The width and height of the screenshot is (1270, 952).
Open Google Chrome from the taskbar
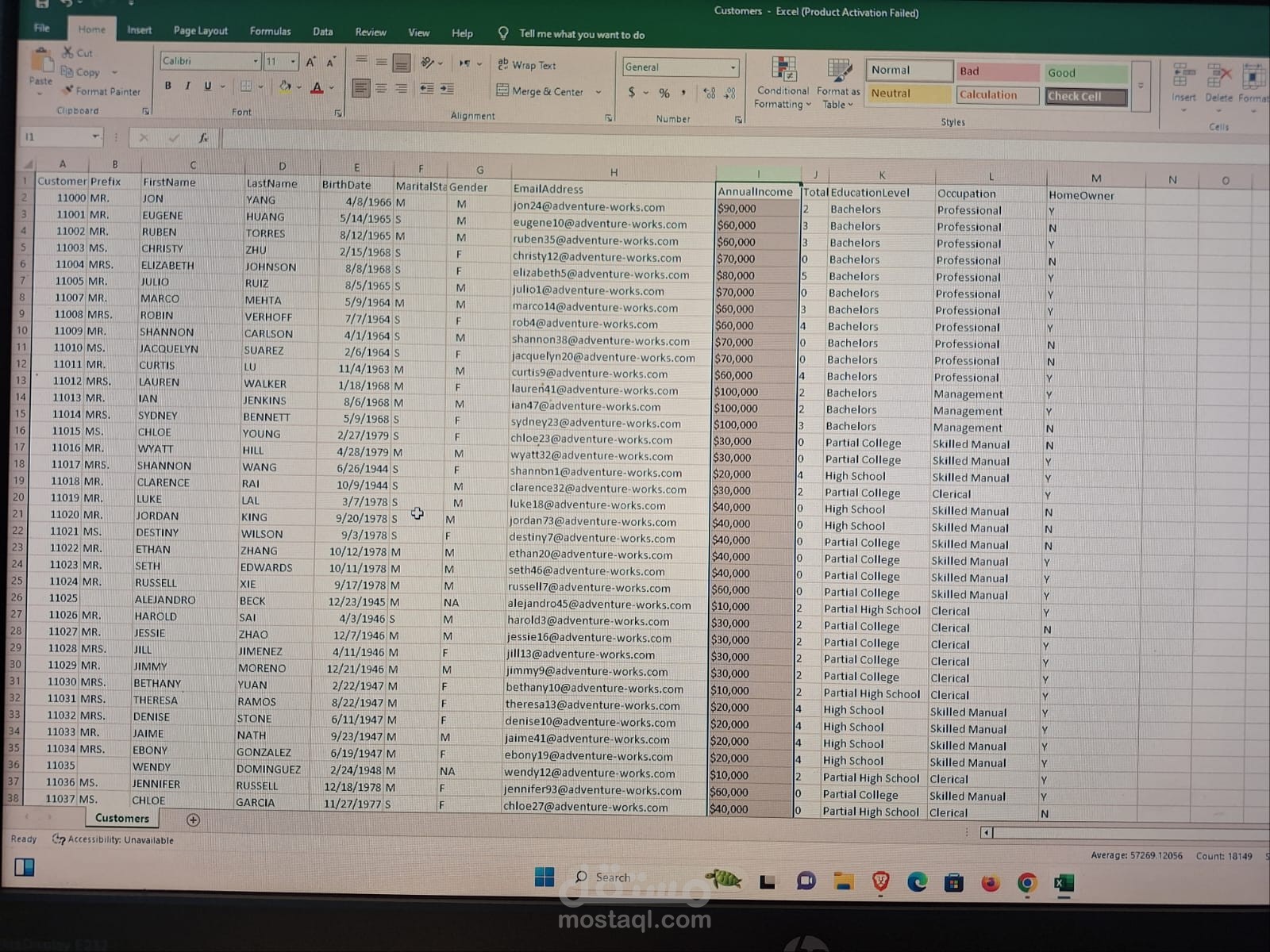[x=1027, y=883]
